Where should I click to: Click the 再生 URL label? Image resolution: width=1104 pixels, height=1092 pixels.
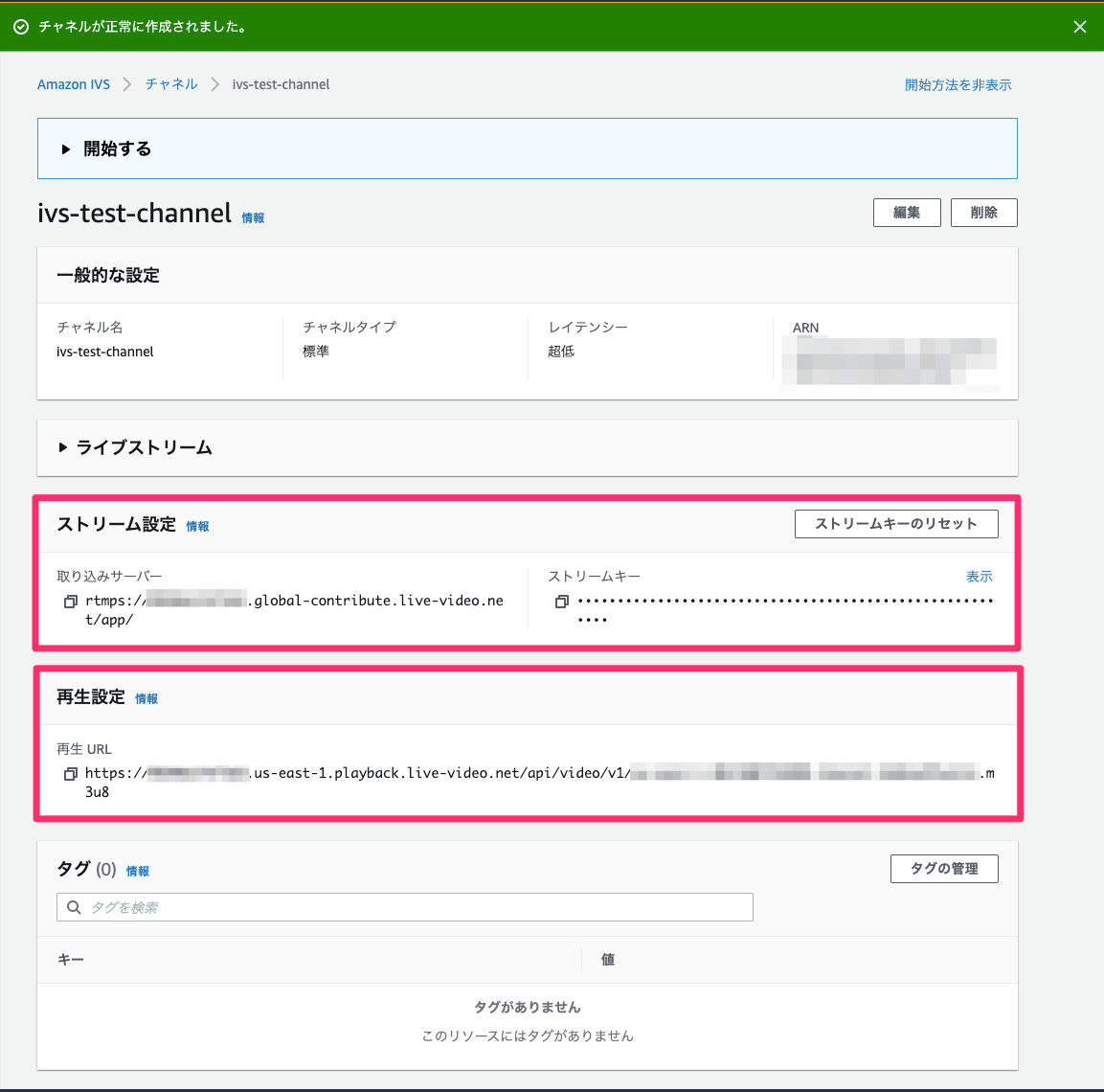[x=84, y=749]
